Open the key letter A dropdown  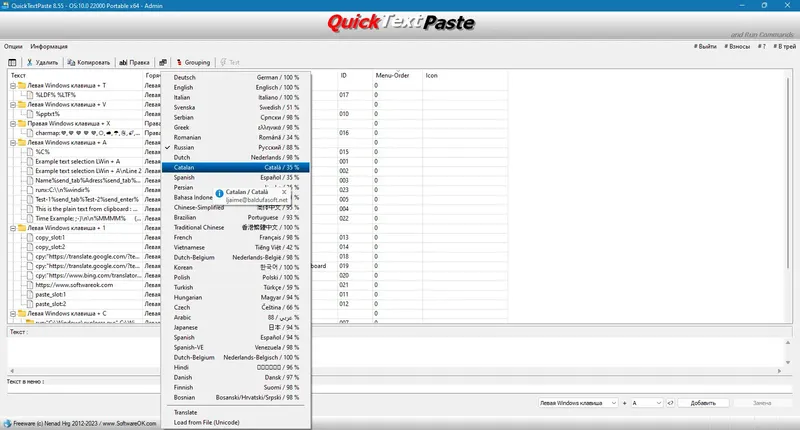[646, 403]
